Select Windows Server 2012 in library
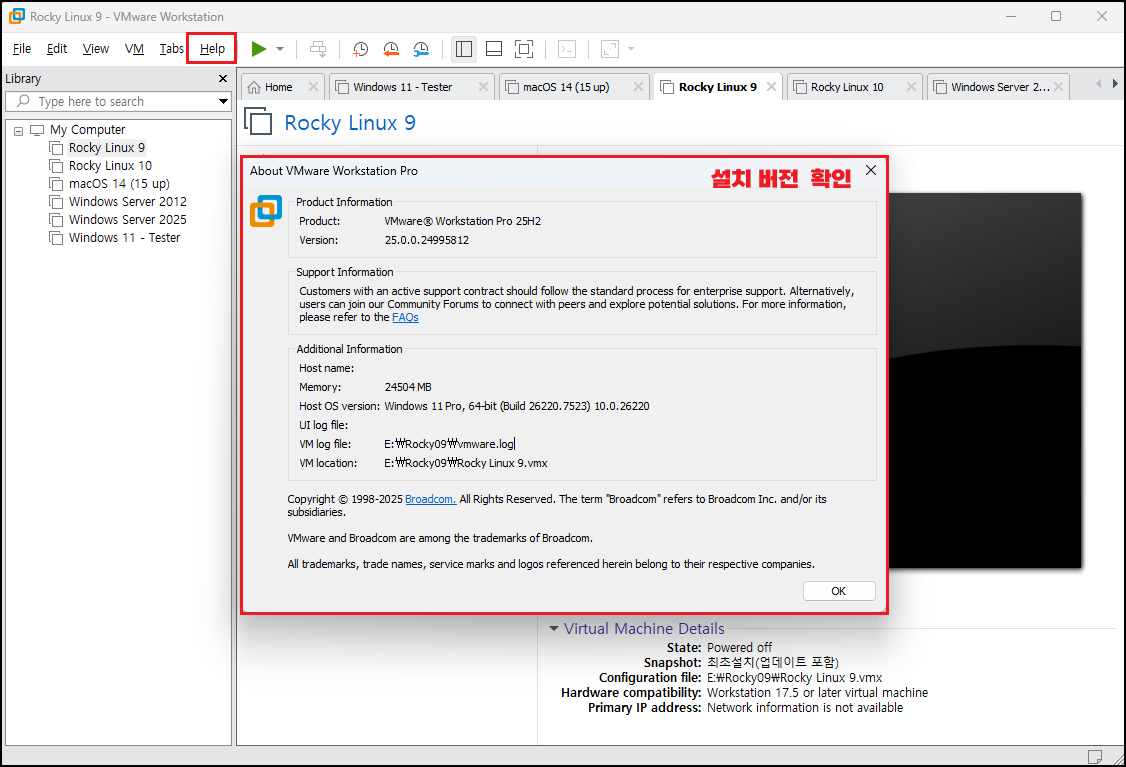The image size is (1126, 767). tap(127, 201)
